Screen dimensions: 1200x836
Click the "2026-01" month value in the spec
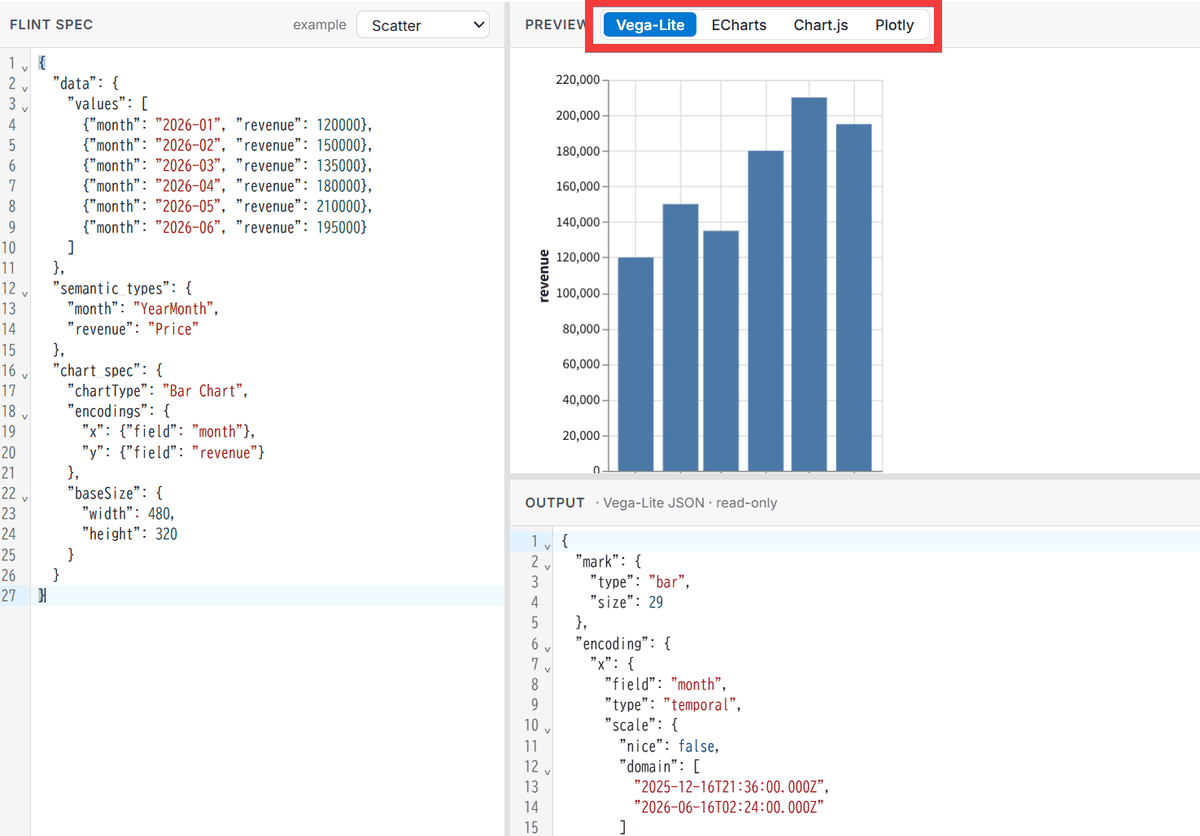tap(186, 125)
